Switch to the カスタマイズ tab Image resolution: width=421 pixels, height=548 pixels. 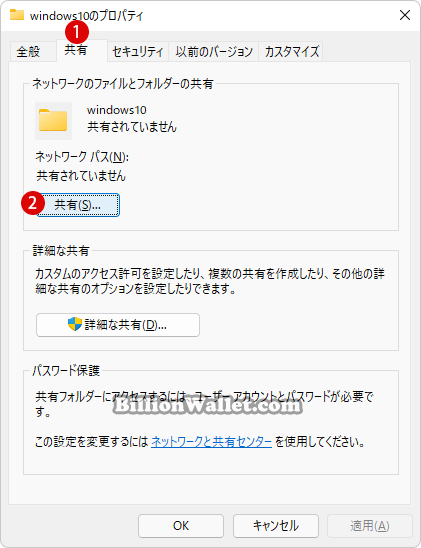click(x=291, y=52)
